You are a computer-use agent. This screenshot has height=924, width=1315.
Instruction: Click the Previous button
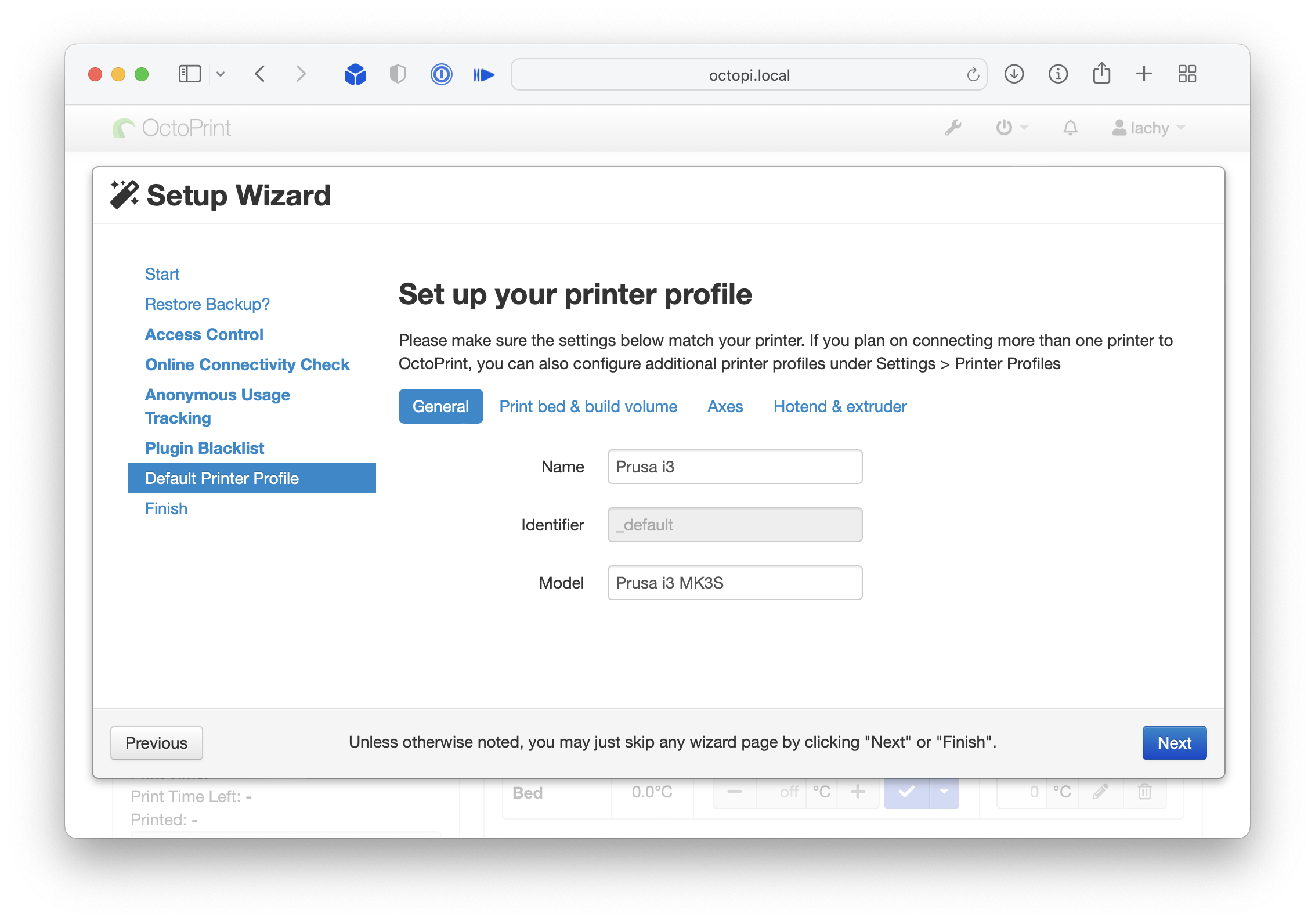click(157, 743)
